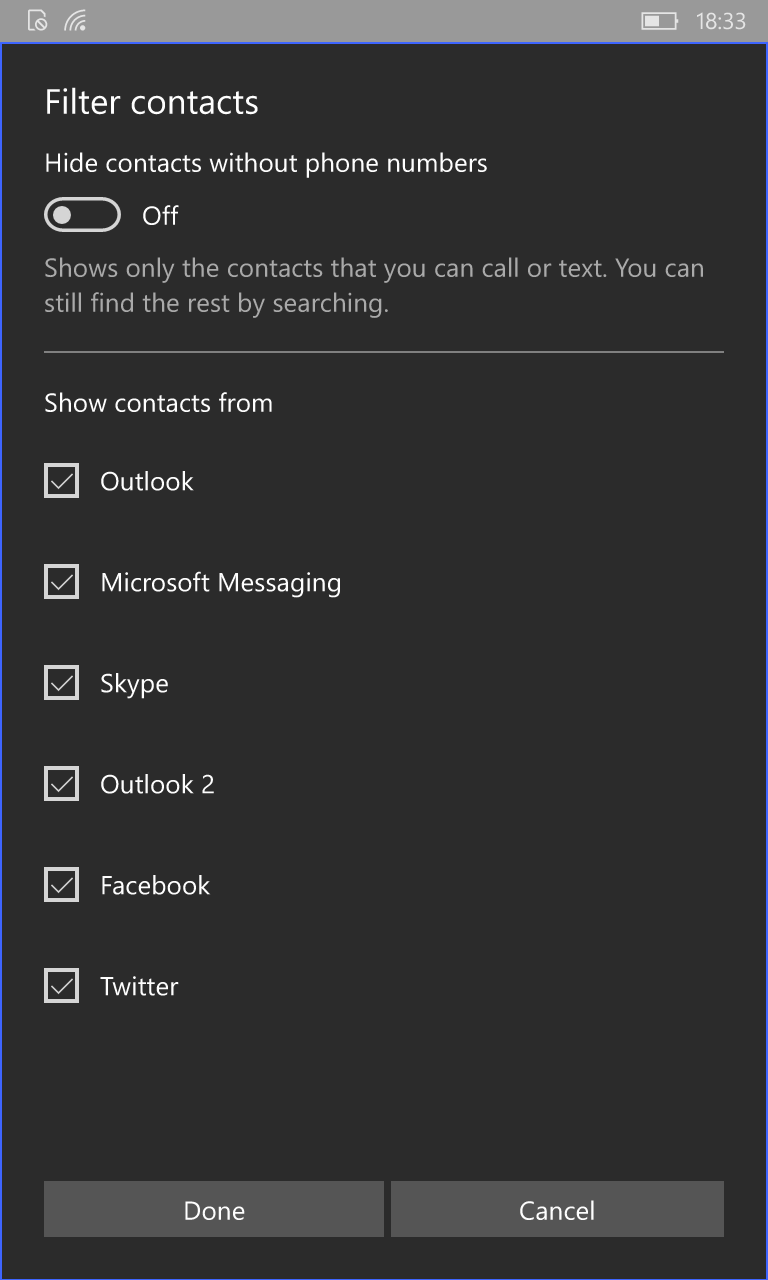Click the description about searching hidden contacts
This screenshot has width=768, height=1280.
(x=374, y=286)
